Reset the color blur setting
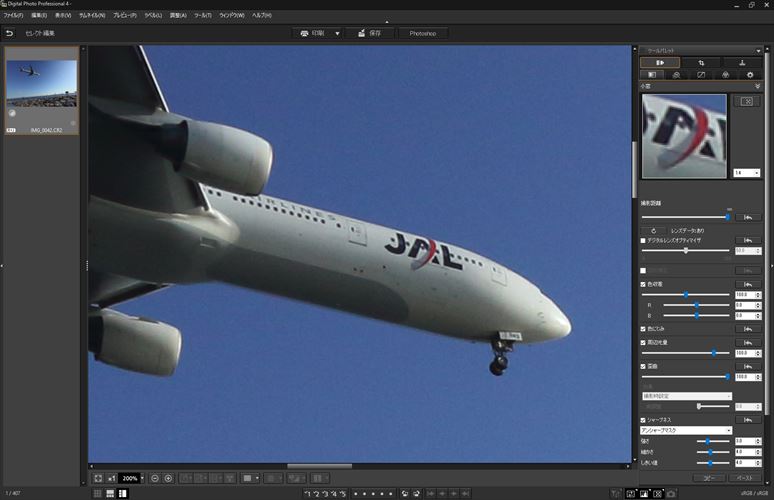The height and width of the screenshot is (500, 774). pyautogui.click(x=748, y=329)
